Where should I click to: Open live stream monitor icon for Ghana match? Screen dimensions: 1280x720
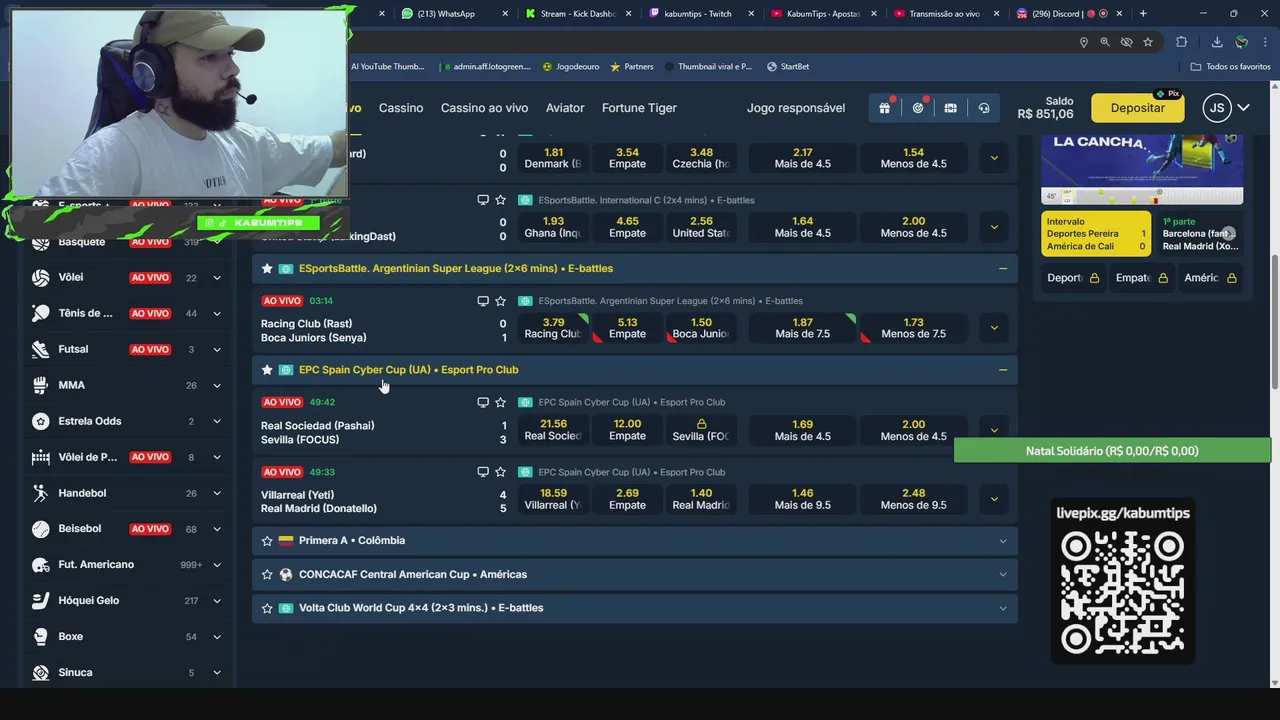tap(483, 200)
